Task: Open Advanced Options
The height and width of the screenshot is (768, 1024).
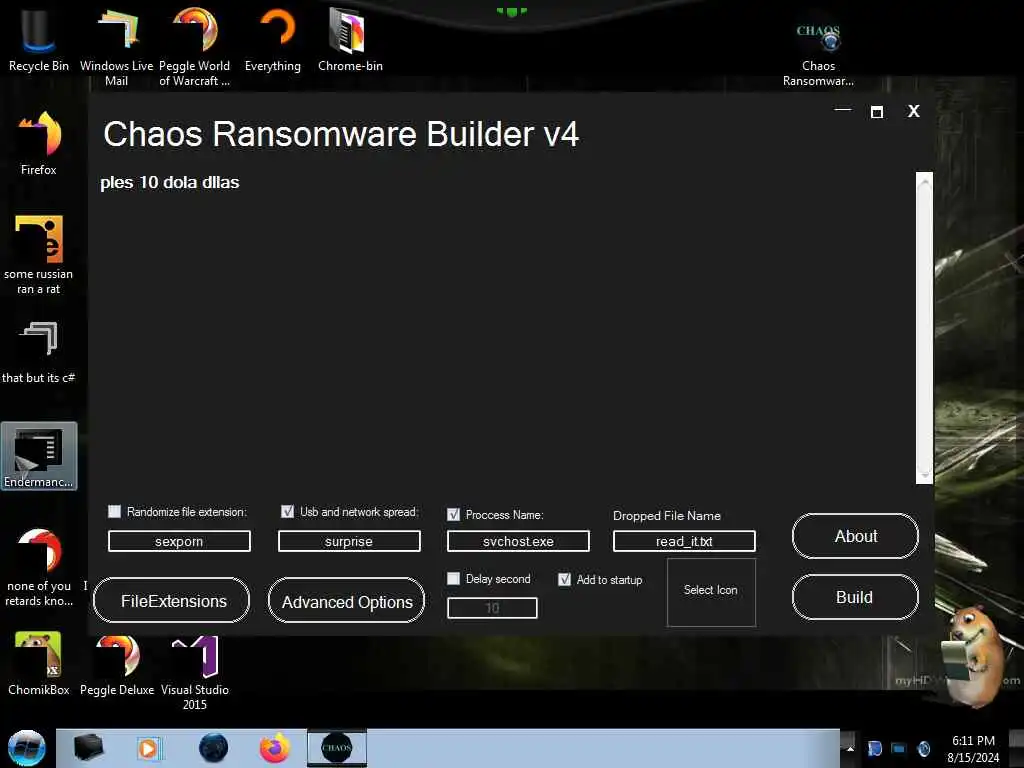Action: click(346, 601)
